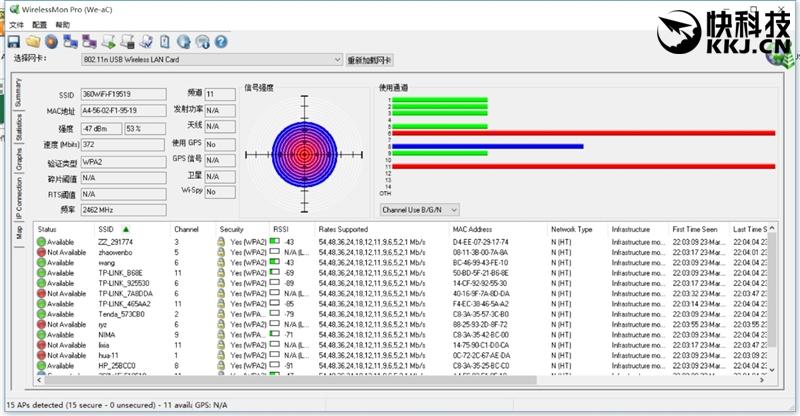
Task: Switch to the IP Connection side tab
Action: coord(18,198)
